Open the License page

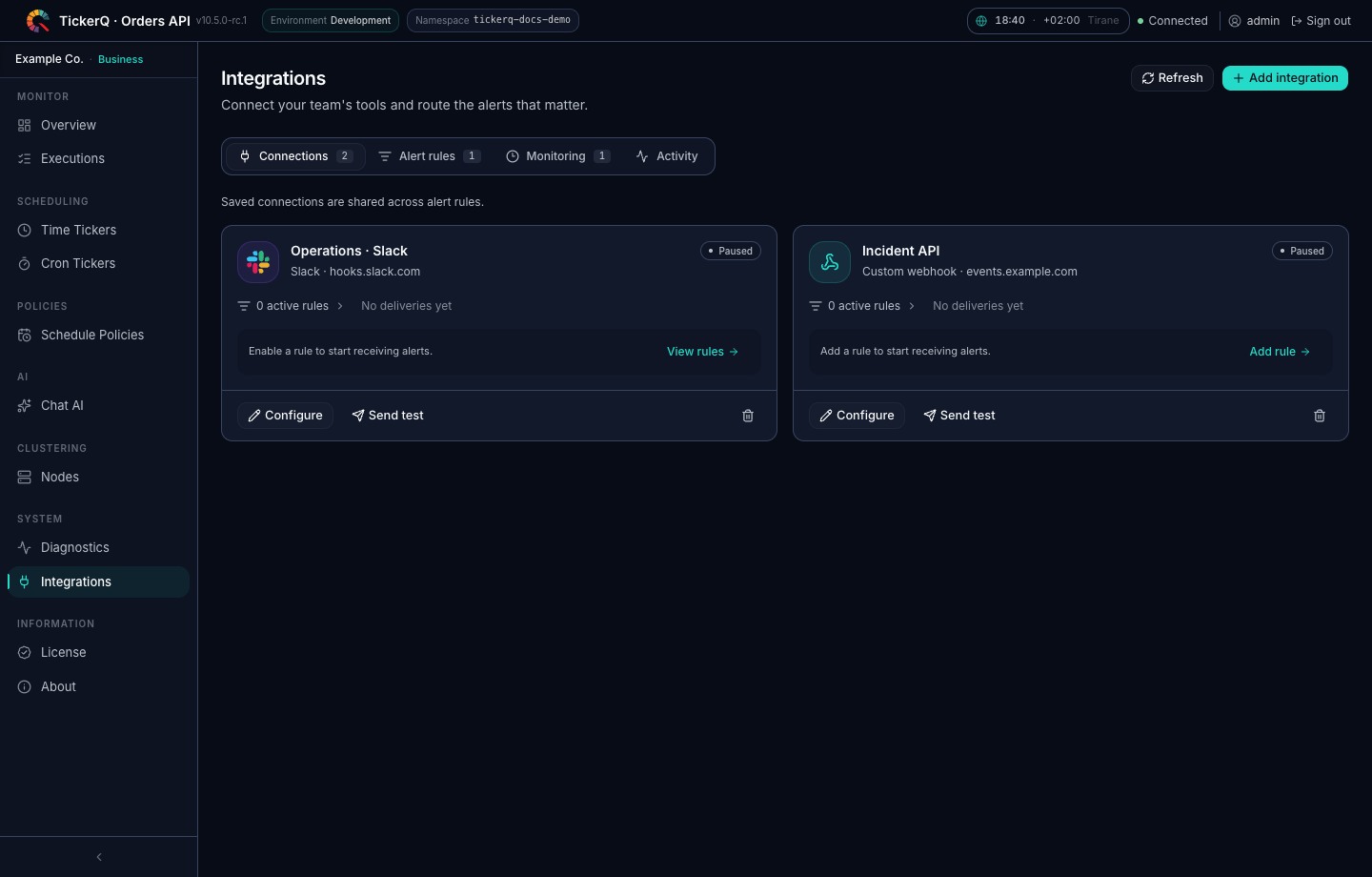99,652
